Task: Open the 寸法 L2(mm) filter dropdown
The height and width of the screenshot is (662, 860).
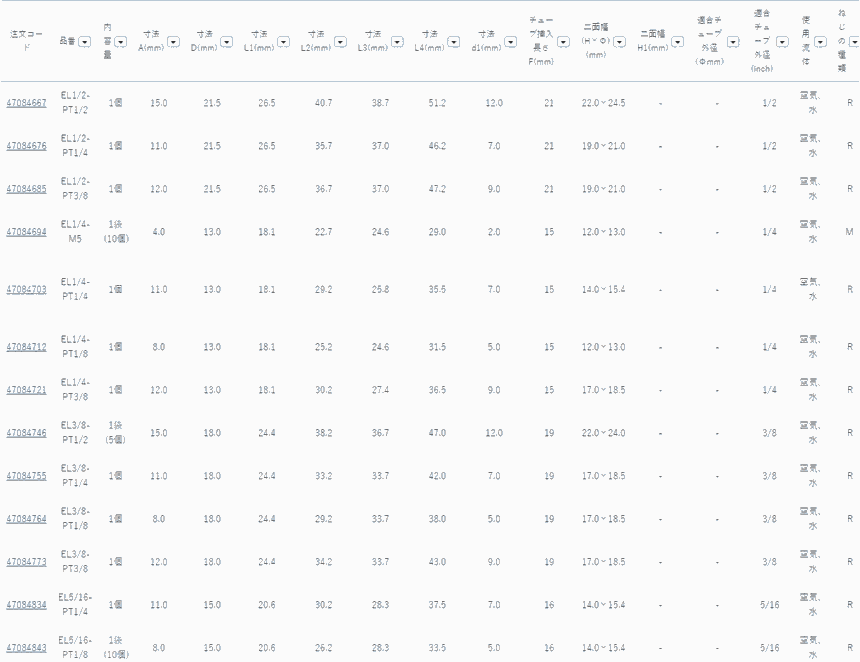Action: click(x=342, y=42)
